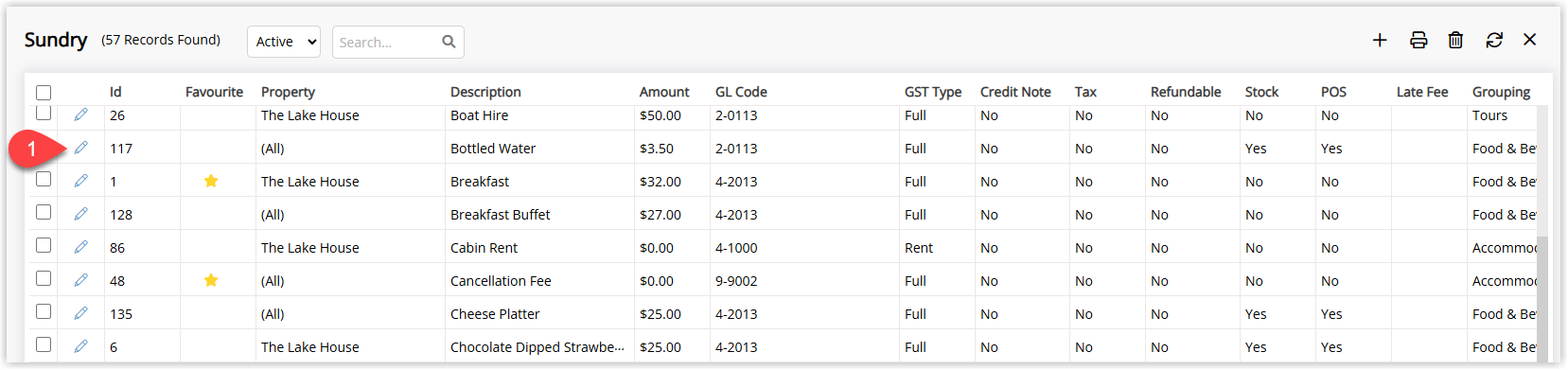Close the Sundry panel with the X
This screenshot has height=370, width=1568.
pos(1529,40)
